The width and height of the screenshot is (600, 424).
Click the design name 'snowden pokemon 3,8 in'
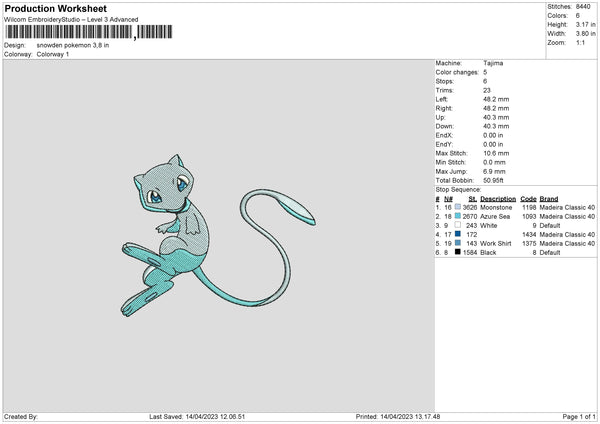tap(73, 45)
